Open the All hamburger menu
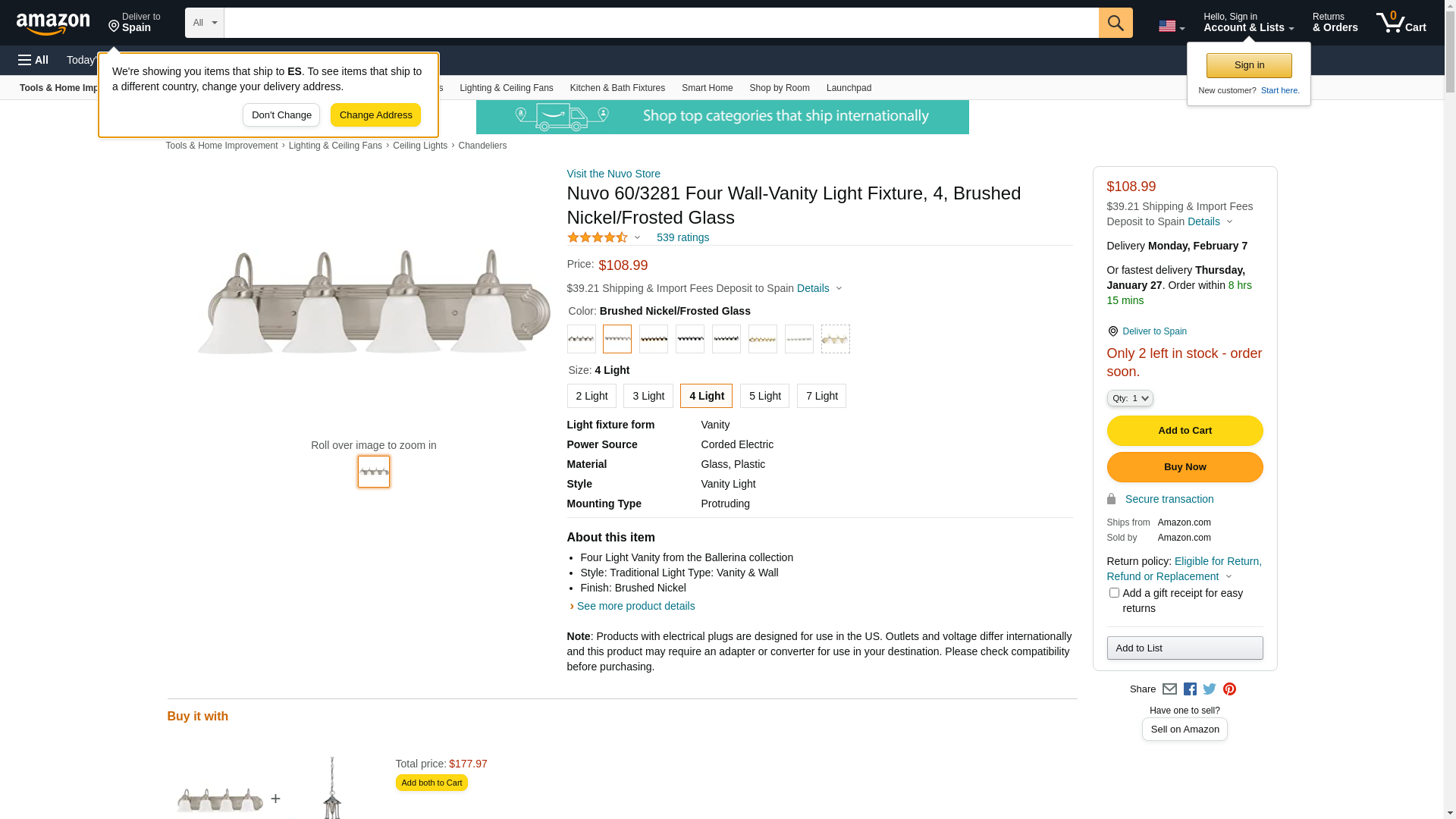Screen dimensions: 1456x819 33,60
